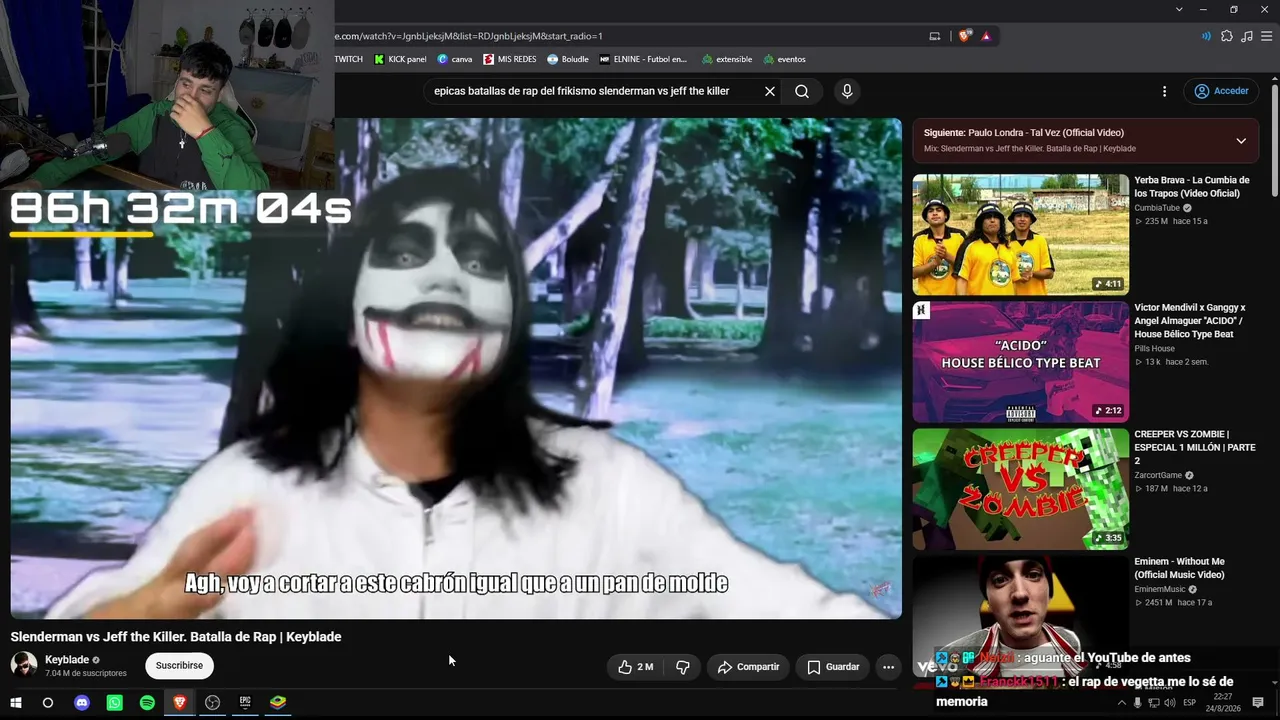Open the Brave hamburger main menu
This screenshot has width=1280, height=720.
[x=1265, y=36]
